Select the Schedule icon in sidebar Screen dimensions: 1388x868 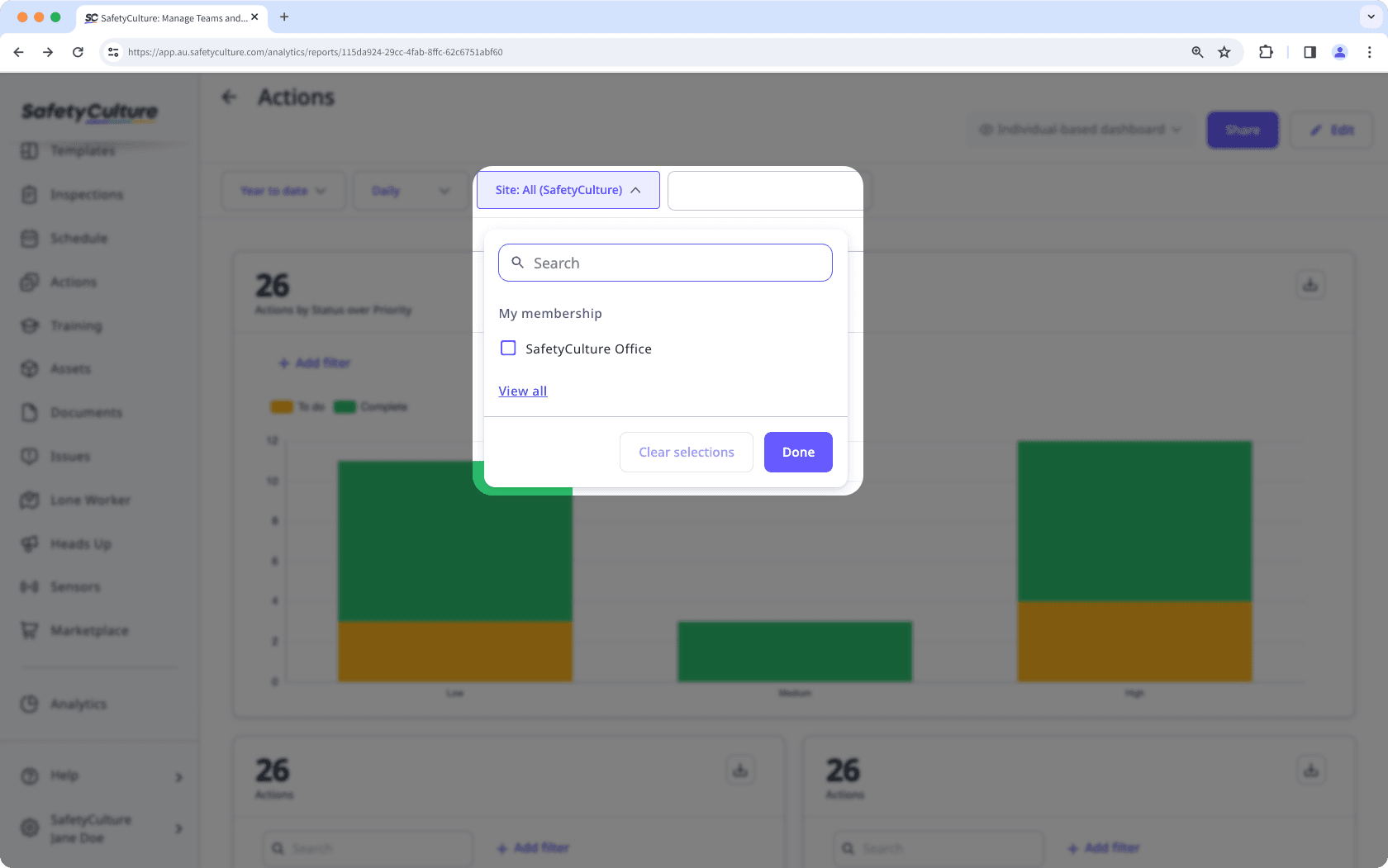tap(30, 238)
